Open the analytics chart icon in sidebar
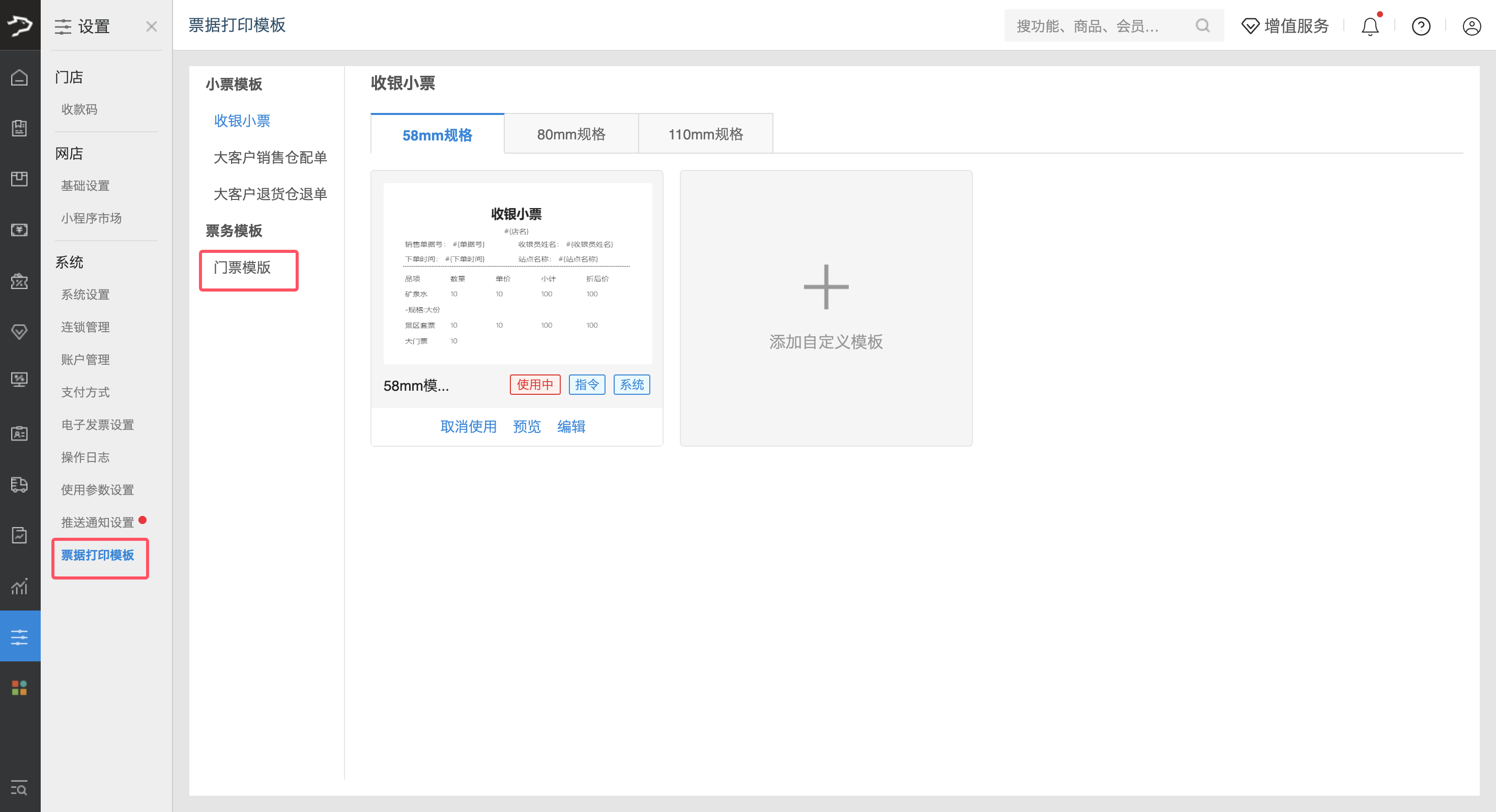The width and height of the screenshot is (1496, 812). 20,587
